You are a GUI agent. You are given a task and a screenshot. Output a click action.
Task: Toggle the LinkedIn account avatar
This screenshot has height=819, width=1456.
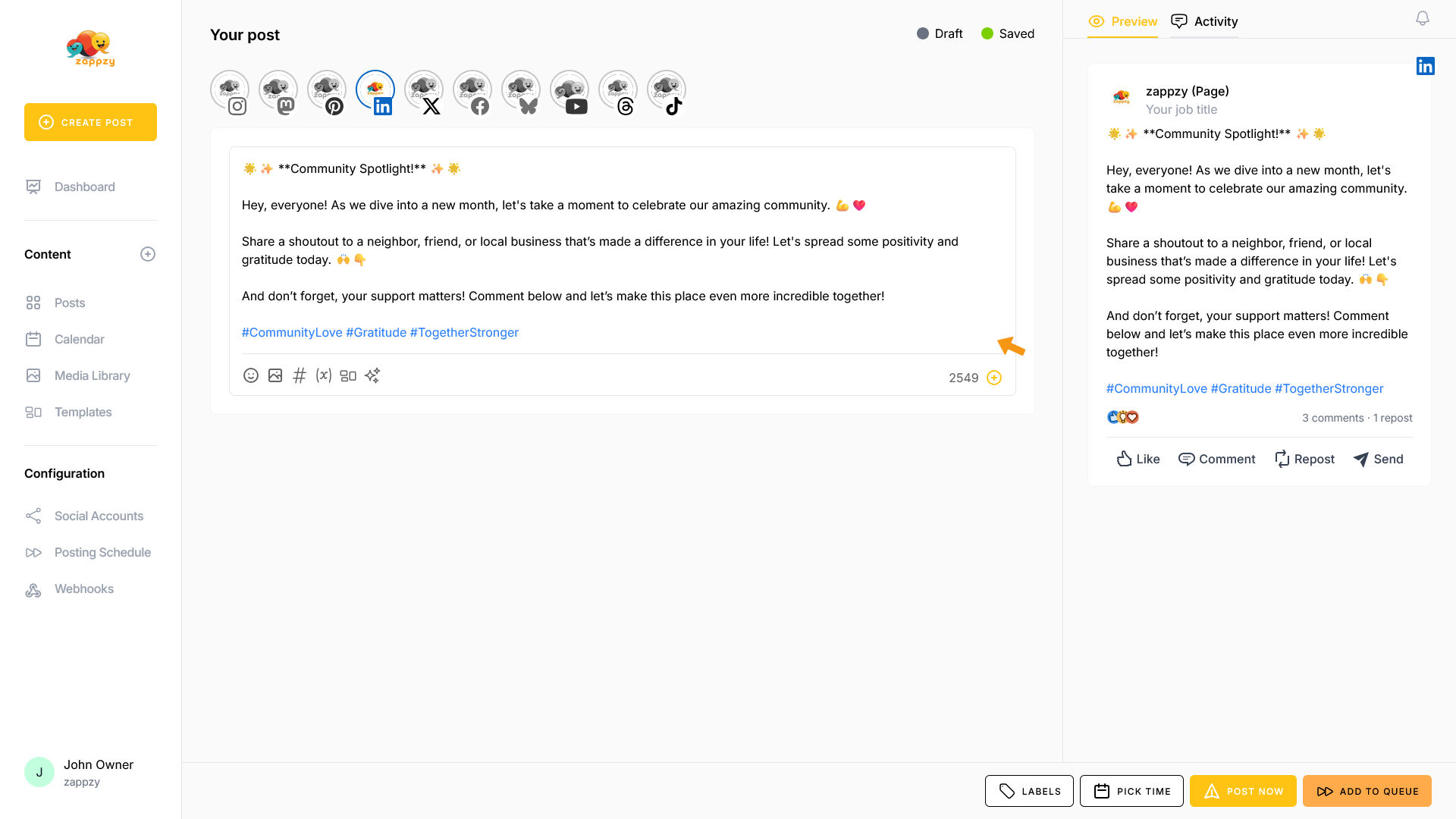point(375,91)
